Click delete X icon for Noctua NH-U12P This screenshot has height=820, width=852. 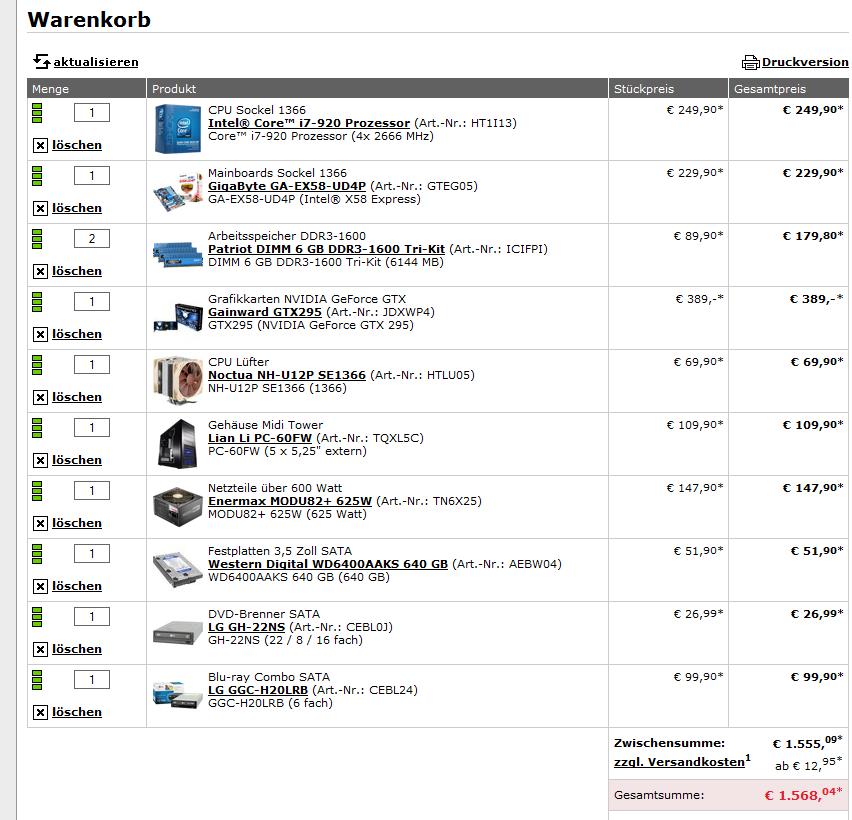(40, 397)
